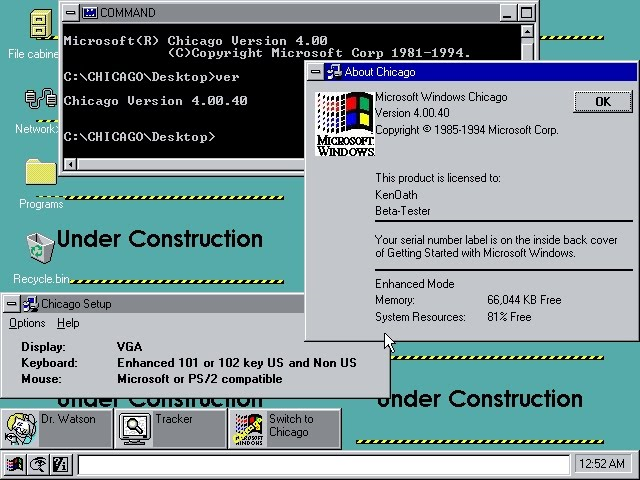Click the C:\CHICAGO\Desktop> prompt line
Screen dimensions: 640x480
click(139, 136)
